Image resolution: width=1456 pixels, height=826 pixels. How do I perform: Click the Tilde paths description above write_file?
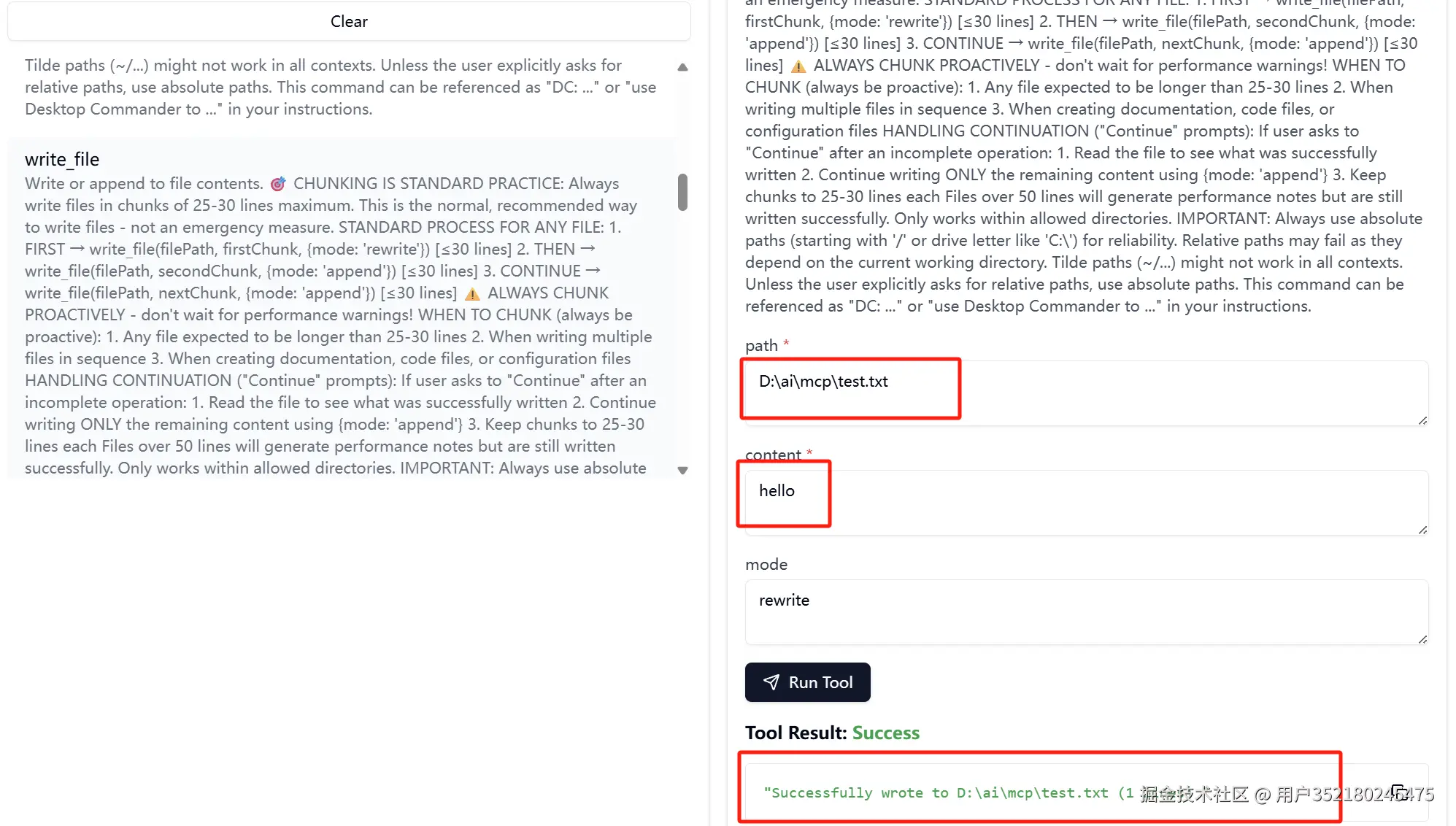pos(342,88)
